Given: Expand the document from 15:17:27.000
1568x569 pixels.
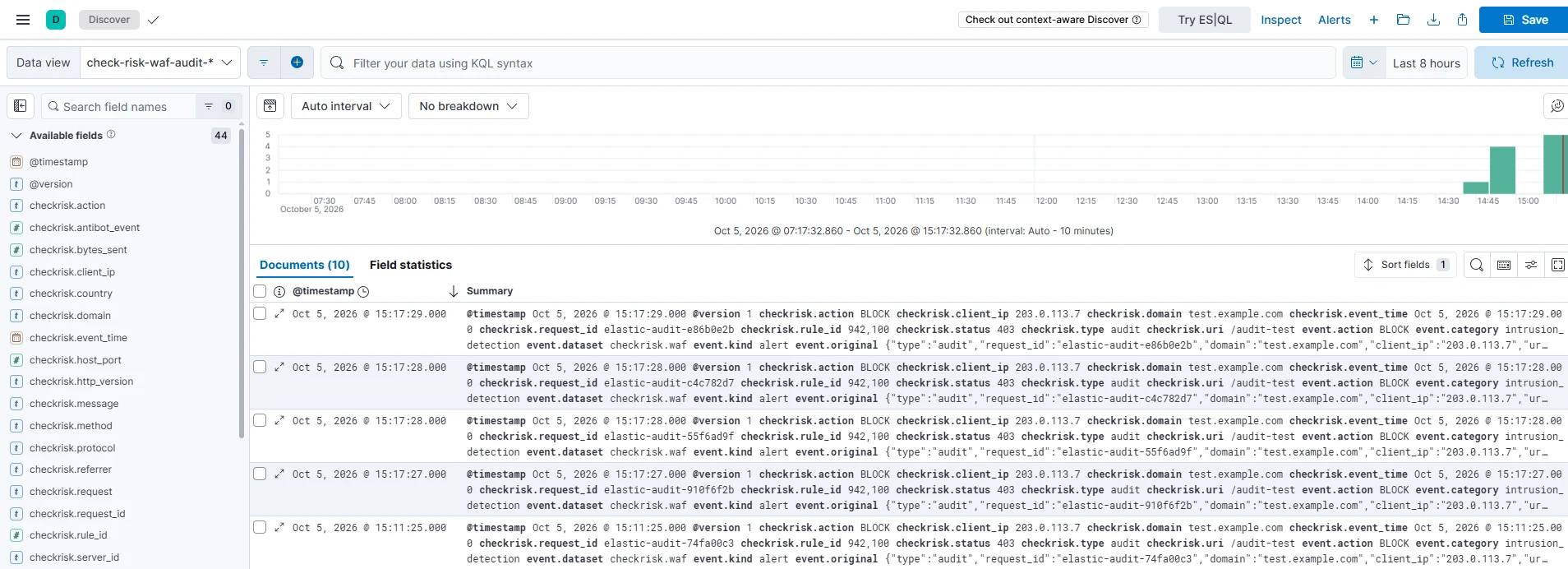Looking at the screenshot, I should coord(279,474).
